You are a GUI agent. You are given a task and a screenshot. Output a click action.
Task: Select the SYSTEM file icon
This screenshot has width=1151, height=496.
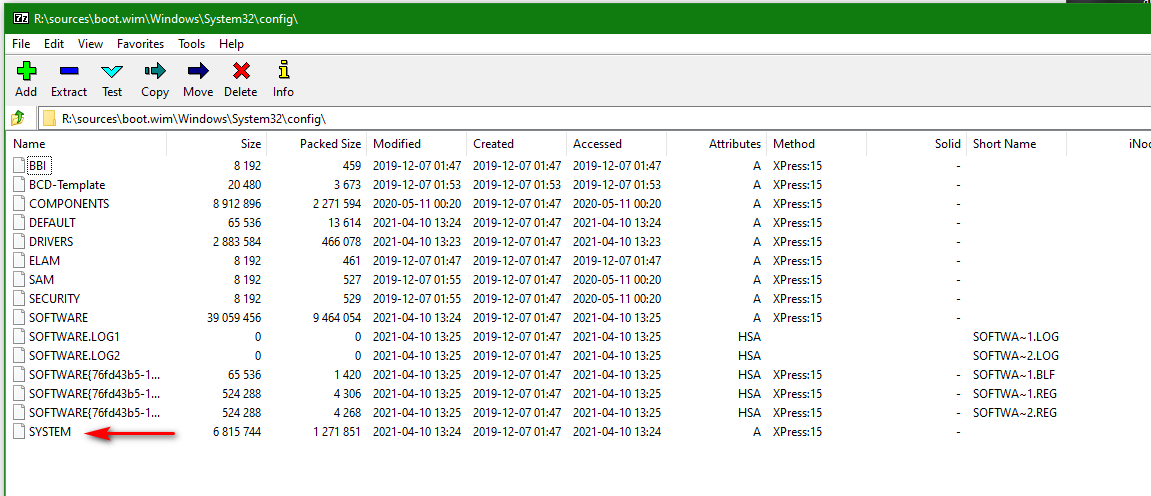pos(18,433)
